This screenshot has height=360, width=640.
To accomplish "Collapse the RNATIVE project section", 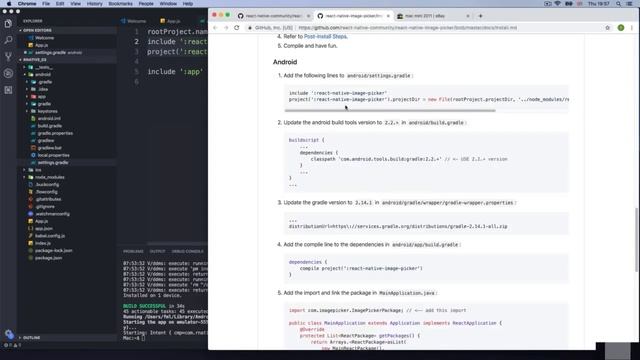I will [x=34, y=60].
